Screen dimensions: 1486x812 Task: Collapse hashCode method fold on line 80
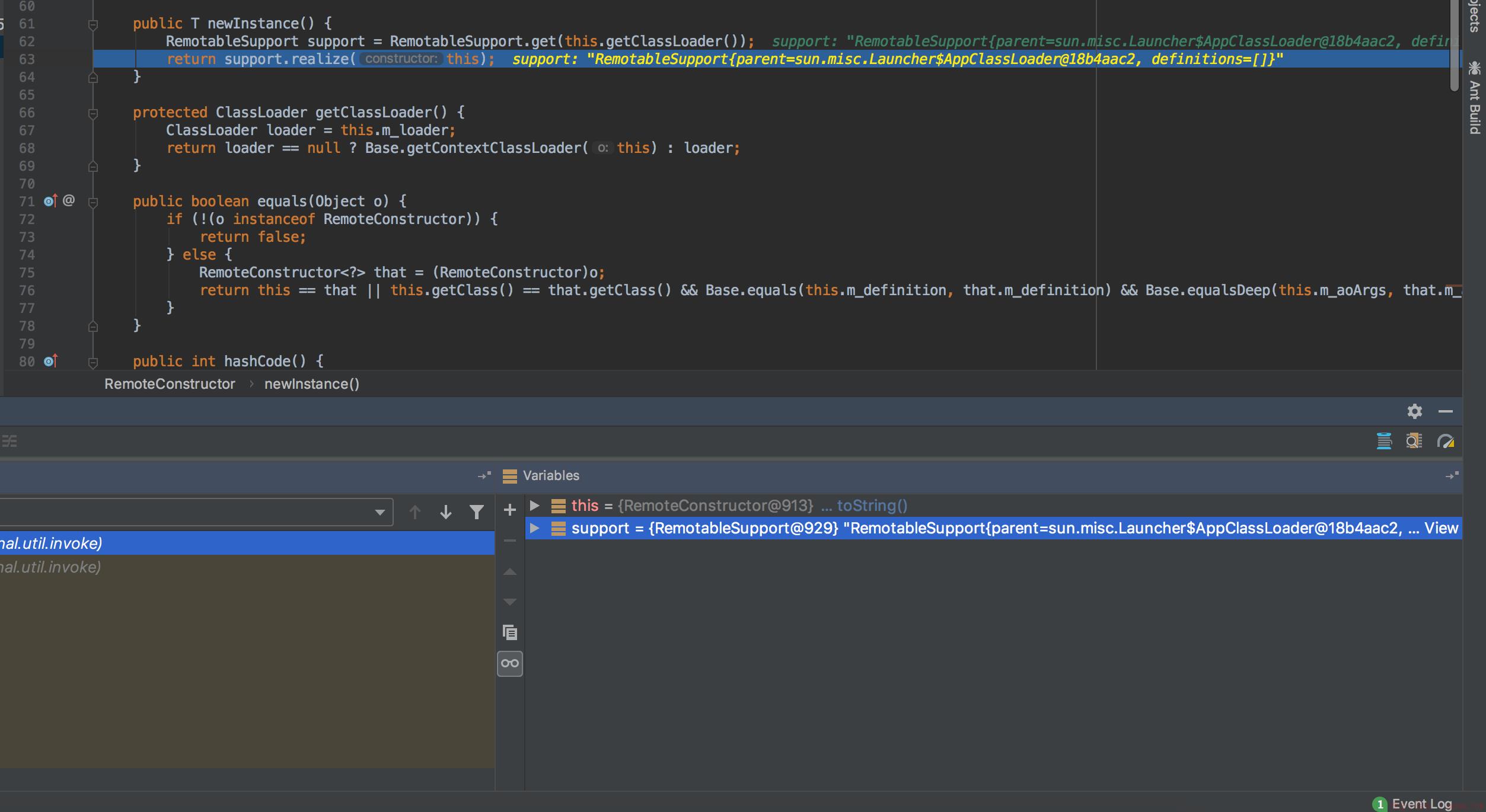click(x=93, y=362)
